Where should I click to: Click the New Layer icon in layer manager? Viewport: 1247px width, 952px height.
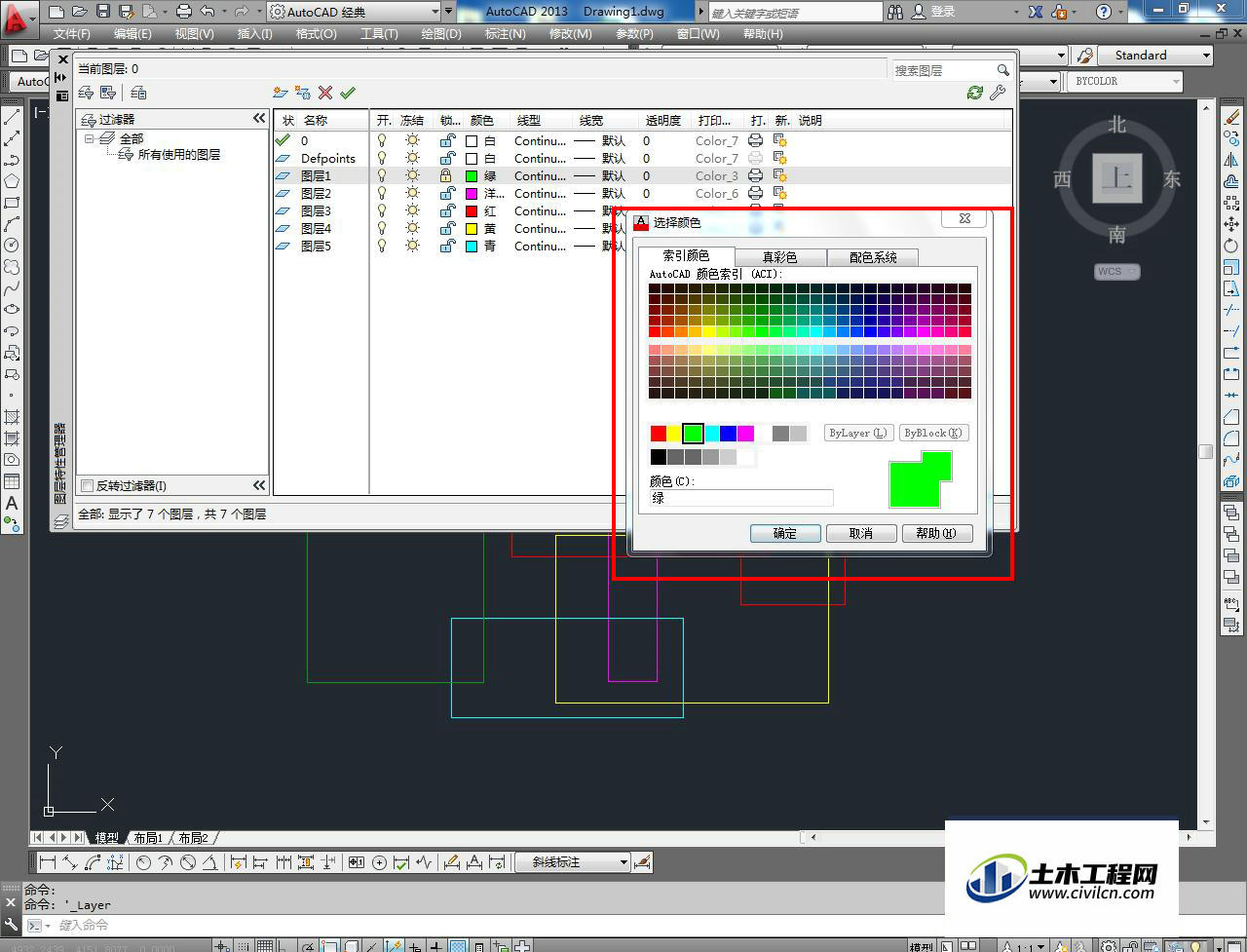coord(281,93)
